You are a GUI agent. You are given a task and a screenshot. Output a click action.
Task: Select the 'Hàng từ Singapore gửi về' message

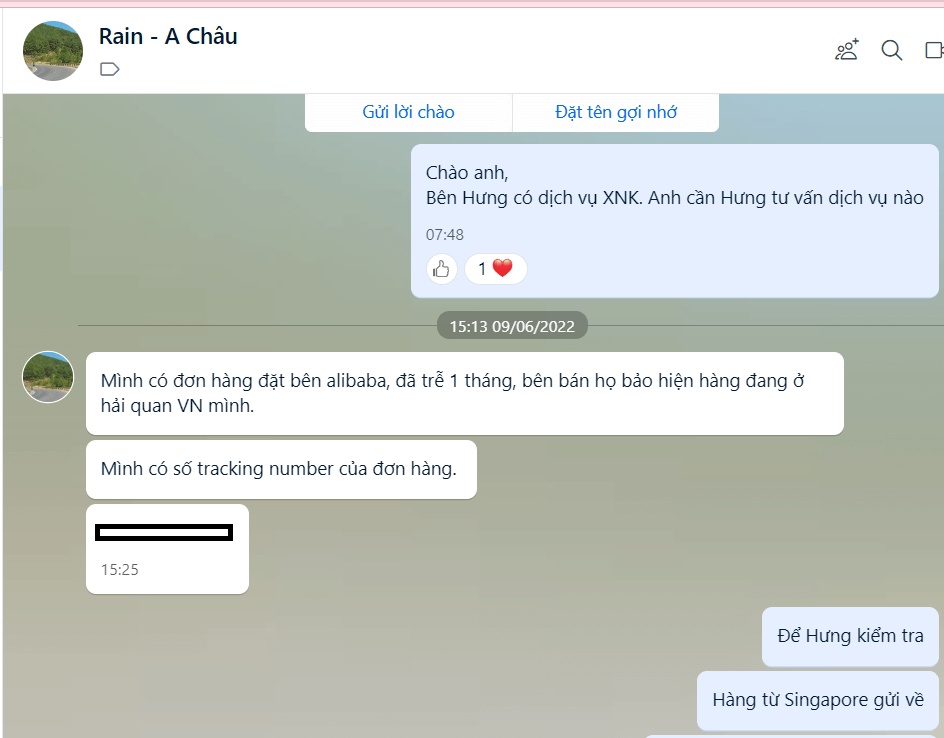[x=818, y=700]
